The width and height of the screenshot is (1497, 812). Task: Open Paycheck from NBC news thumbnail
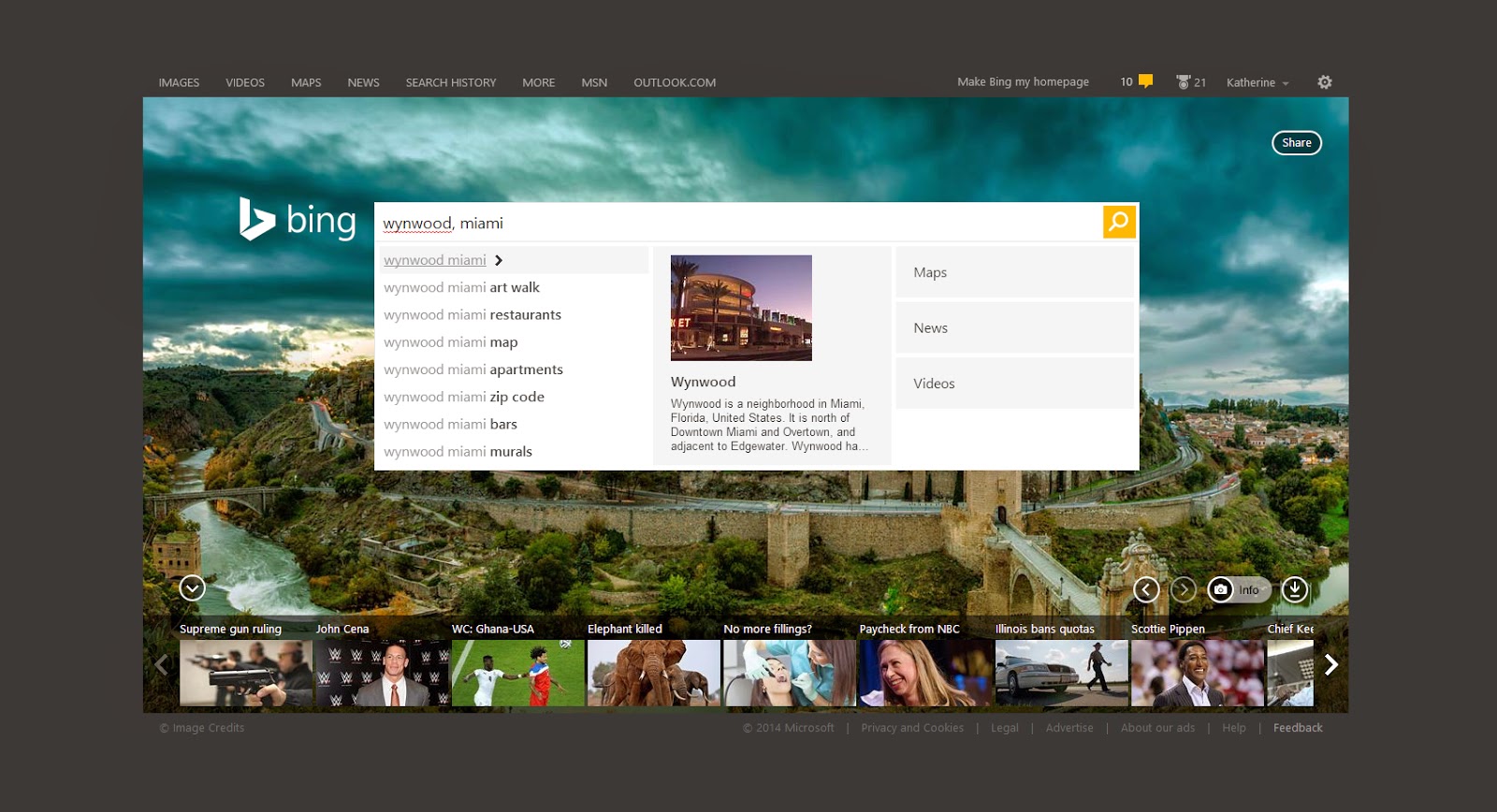pyautogui.click(x=926, y=673)
